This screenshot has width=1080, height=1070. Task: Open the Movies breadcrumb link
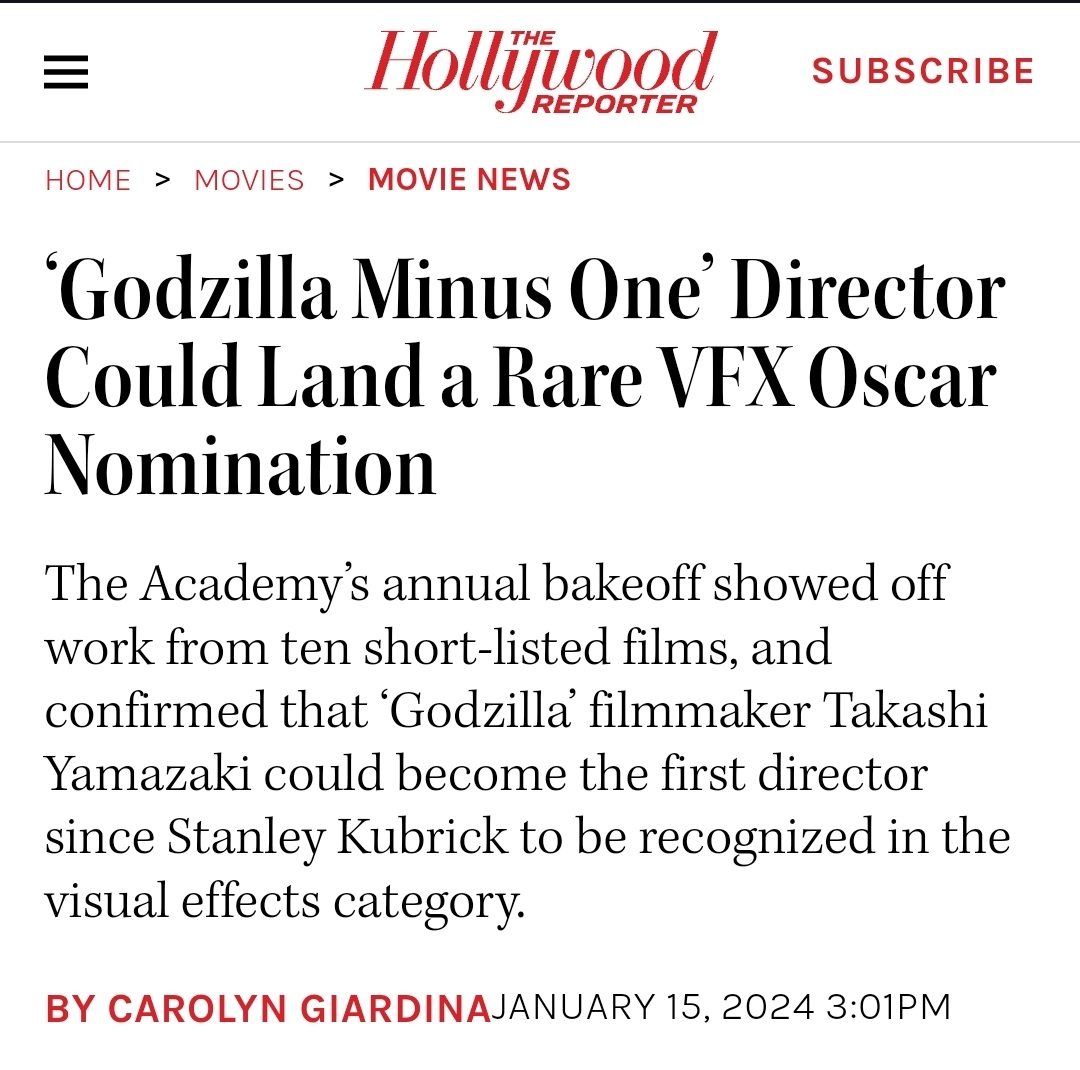(249, 180)
